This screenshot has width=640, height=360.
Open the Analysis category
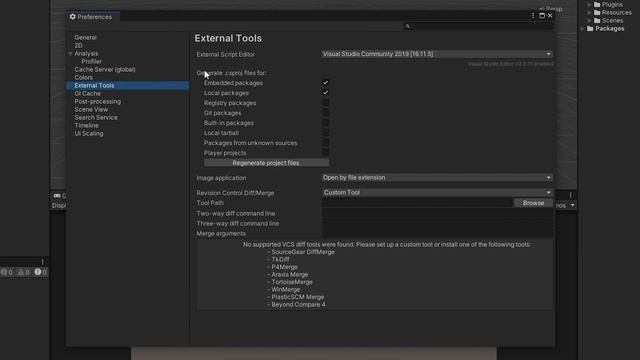[x=86, y=53]
